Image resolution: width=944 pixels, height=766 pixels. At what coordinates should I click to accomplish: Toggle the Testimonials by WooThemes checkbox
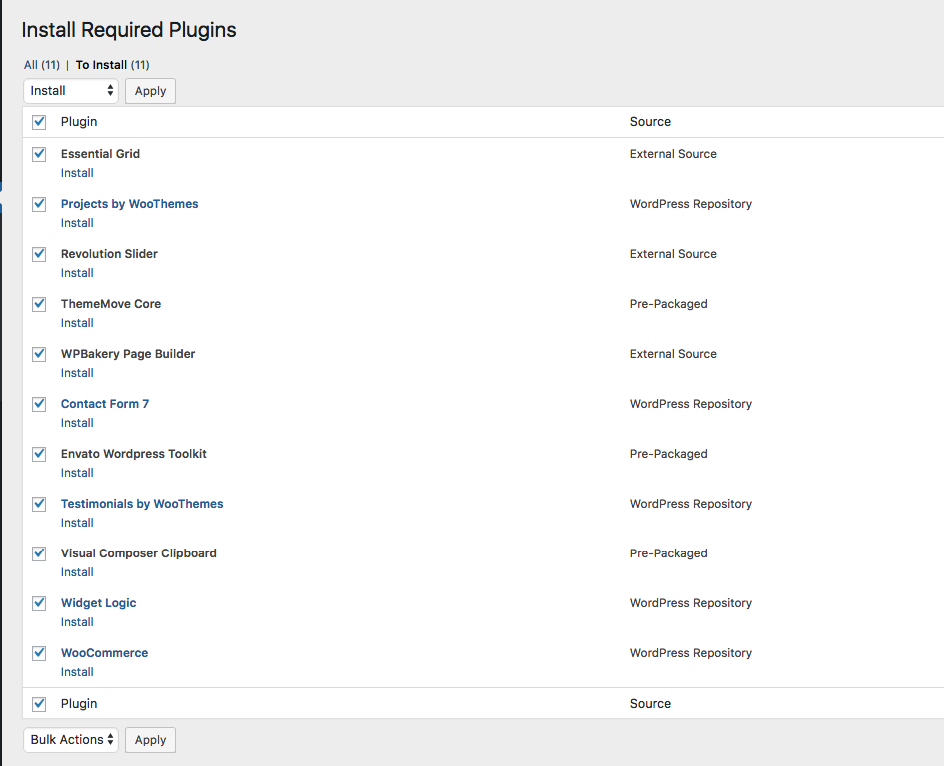[39, 504]
